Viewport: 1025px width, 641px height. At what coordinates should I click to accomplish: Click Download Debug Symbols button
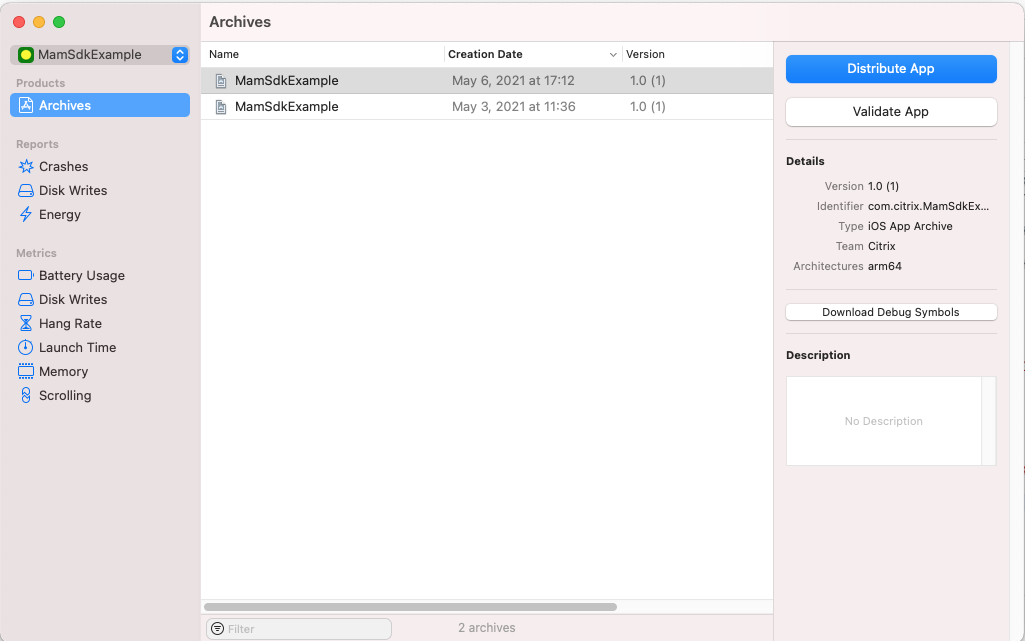click(x=891, y=312)
